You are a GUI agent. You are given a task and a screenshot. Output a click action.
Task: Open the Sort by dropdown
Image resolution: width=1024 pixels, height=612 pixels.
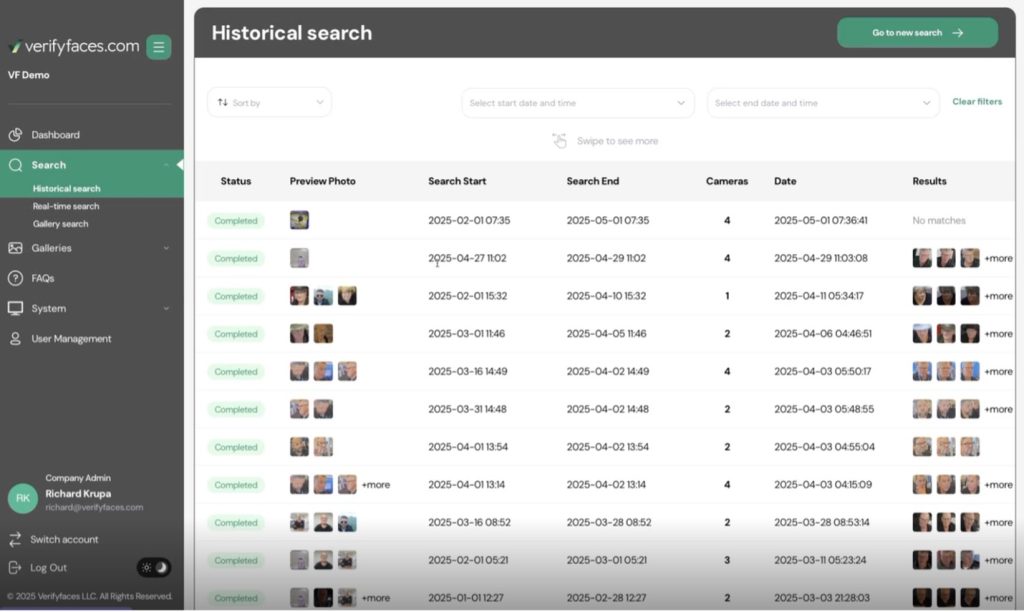tap(269, 103)
